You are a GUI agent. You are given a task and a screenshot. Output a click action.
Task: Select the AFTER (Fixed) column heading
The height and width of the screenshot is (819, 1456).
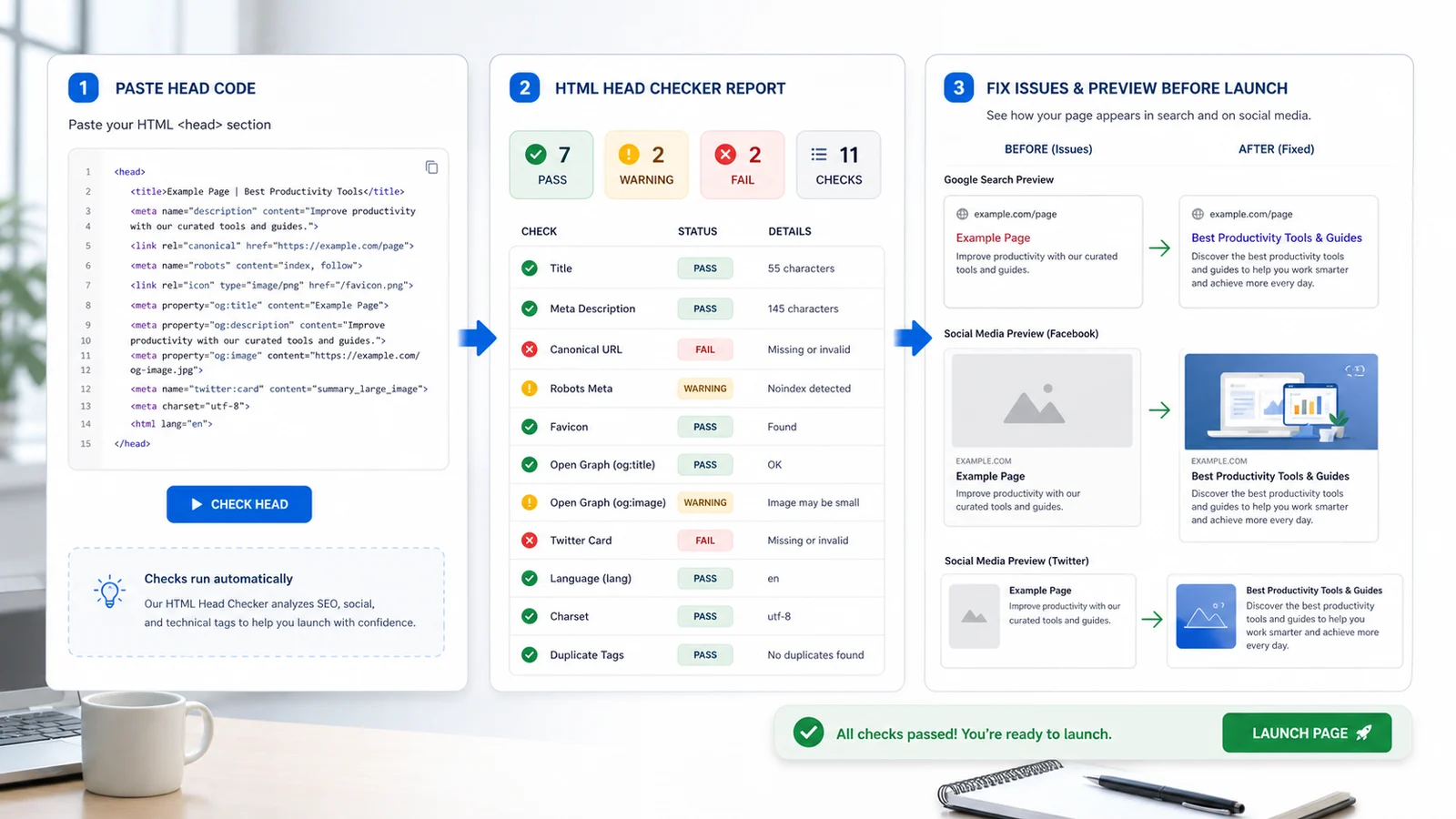(1276, 149)
